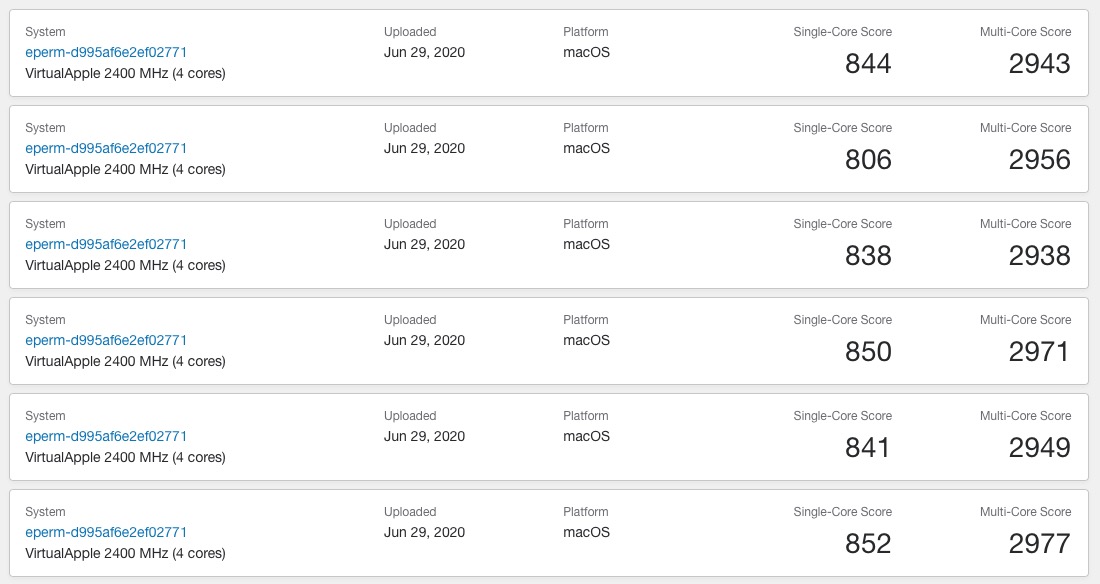Select the multi-core score 2971
1100x584 pixels.
click(x=1040, y=352)
